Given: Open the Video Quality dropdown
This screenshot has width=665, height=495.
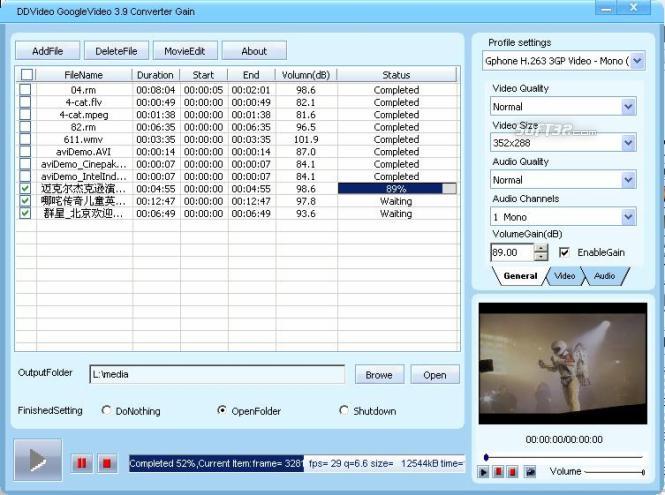Looking at the screenshot, I should [629, 106].
